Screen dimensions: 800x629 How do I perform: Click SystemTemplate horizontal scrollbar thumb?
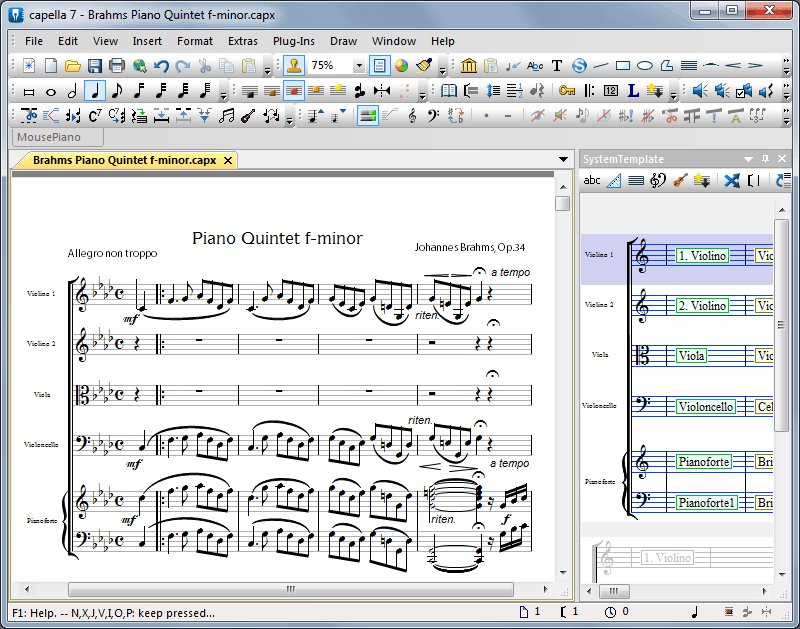pyautogui.click(x=614, y=591)
